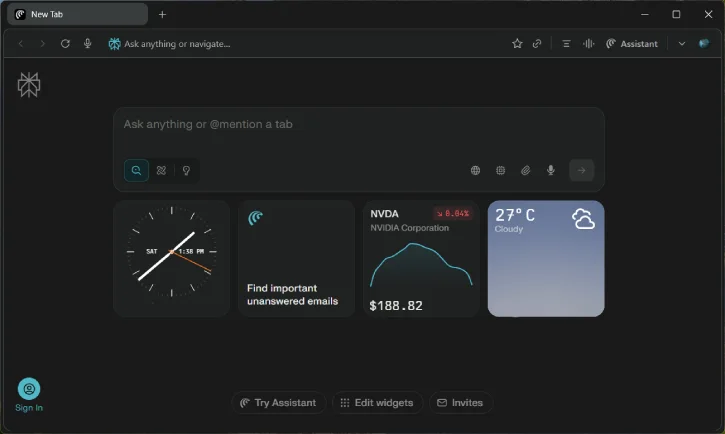Click the globe sources icon in search box

pyautogui.click(x=475, y=170)
